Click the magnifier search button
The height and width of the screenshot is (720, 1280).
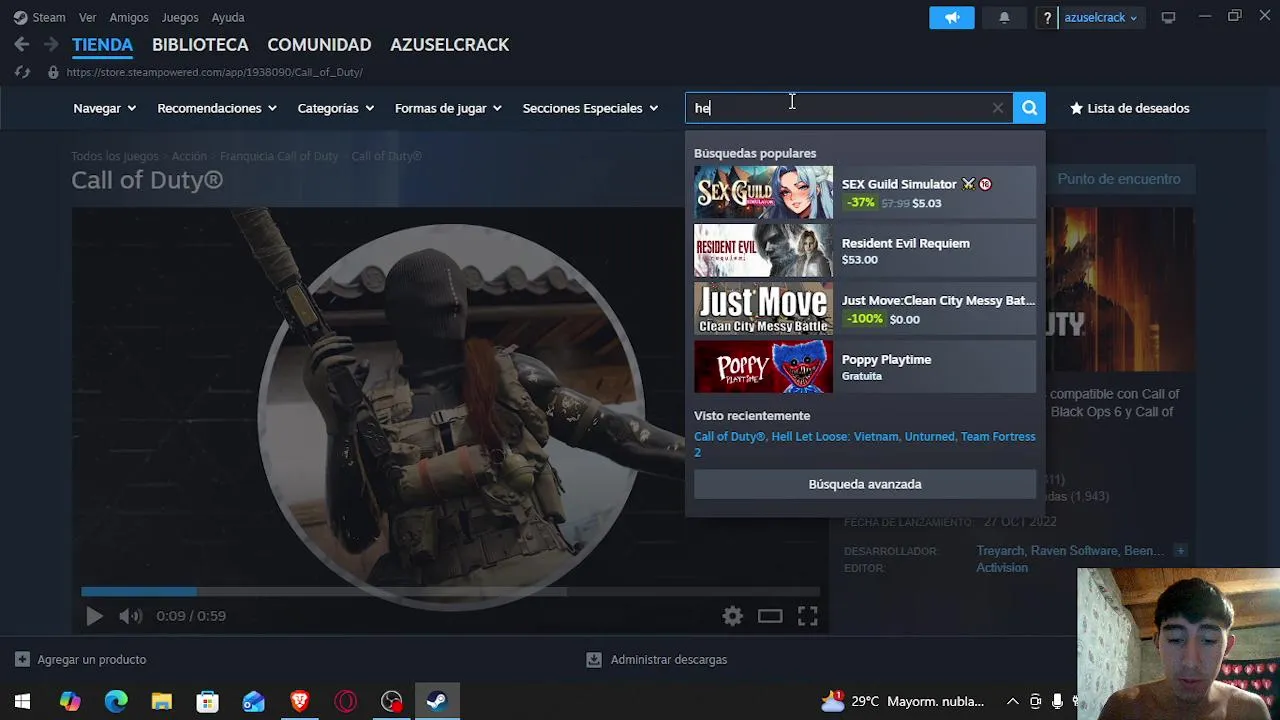(x=1029, y=108)
